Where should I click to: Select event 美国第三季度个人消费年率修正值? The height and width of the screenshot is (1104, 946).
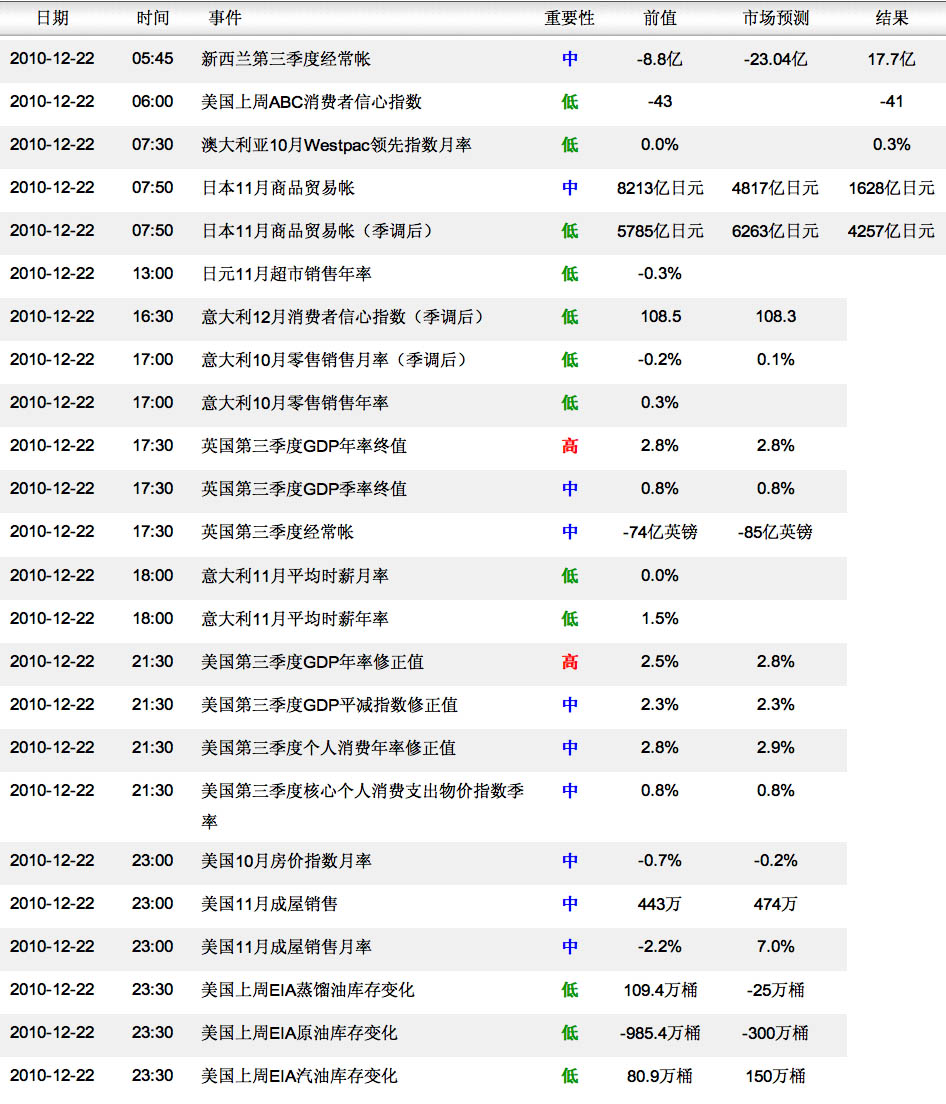(x=328, y=748)
